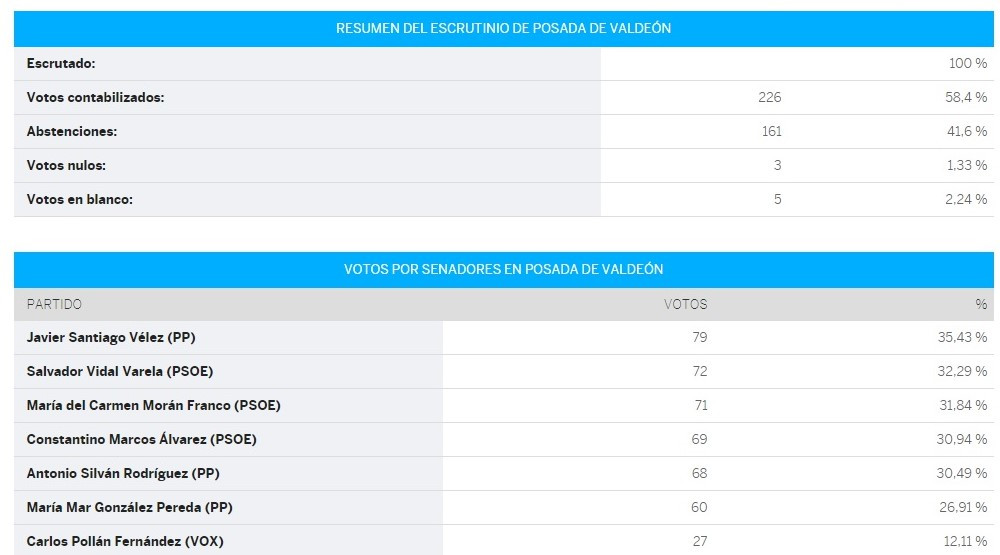This screenshot has height=555, width=1000.
Task: Click the VOTOS column header
Action: (686, 304)
